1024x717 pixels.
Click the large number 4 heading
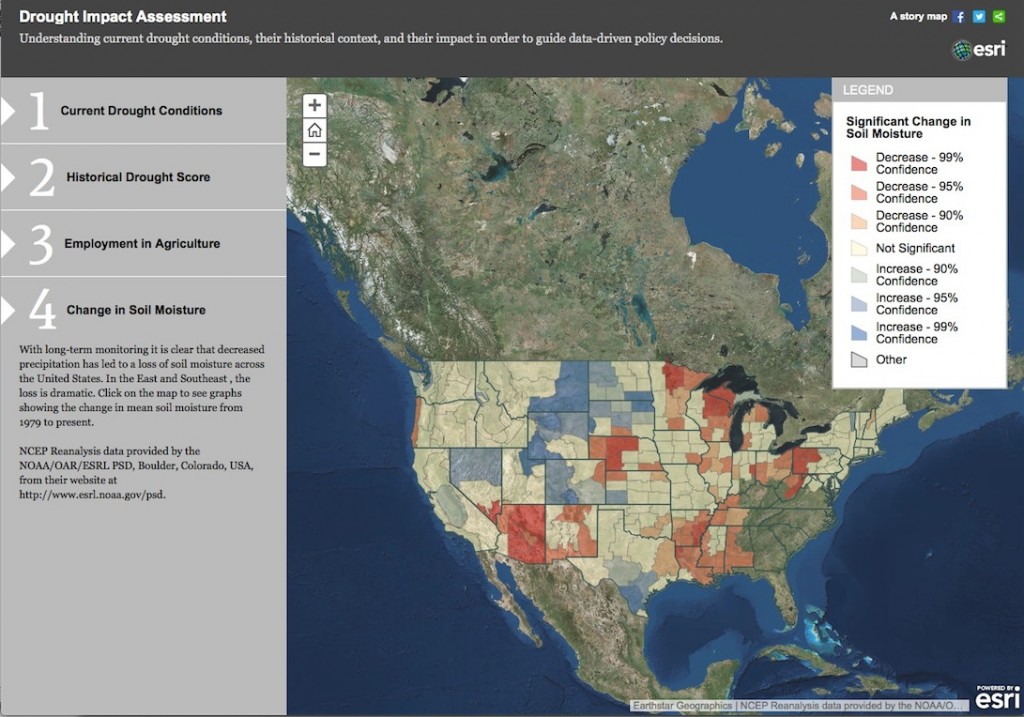point(42,310)
